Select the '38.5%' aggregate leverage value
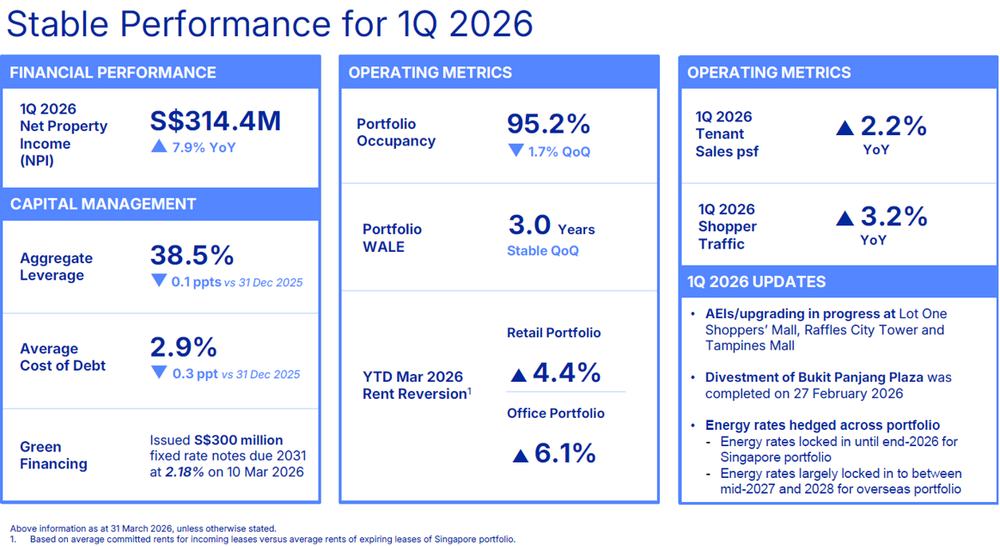Image resolution: width=1000 pixels, height=546 pixels. point(192,255)
